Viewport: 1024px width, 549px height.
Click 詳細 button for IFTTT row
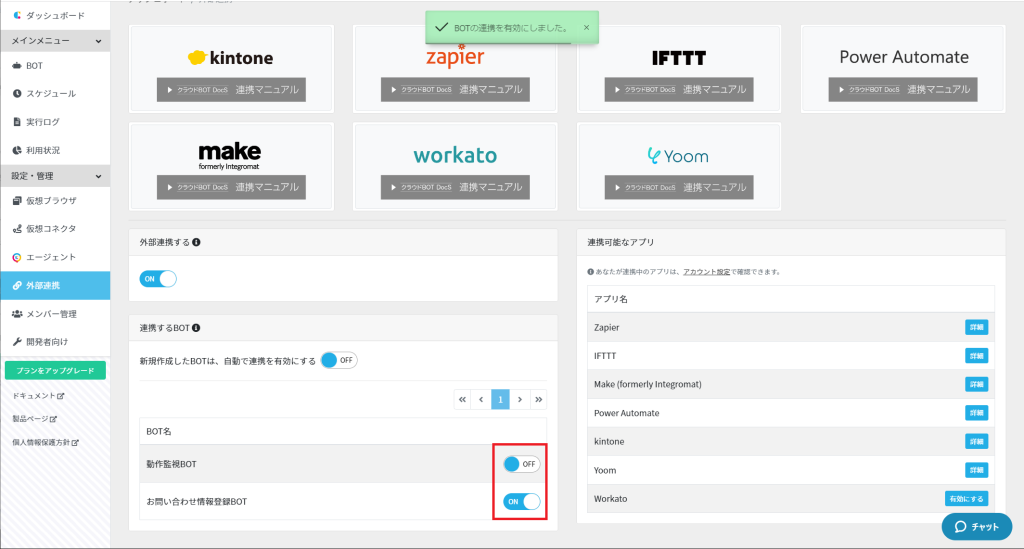(x=976, y=356)
